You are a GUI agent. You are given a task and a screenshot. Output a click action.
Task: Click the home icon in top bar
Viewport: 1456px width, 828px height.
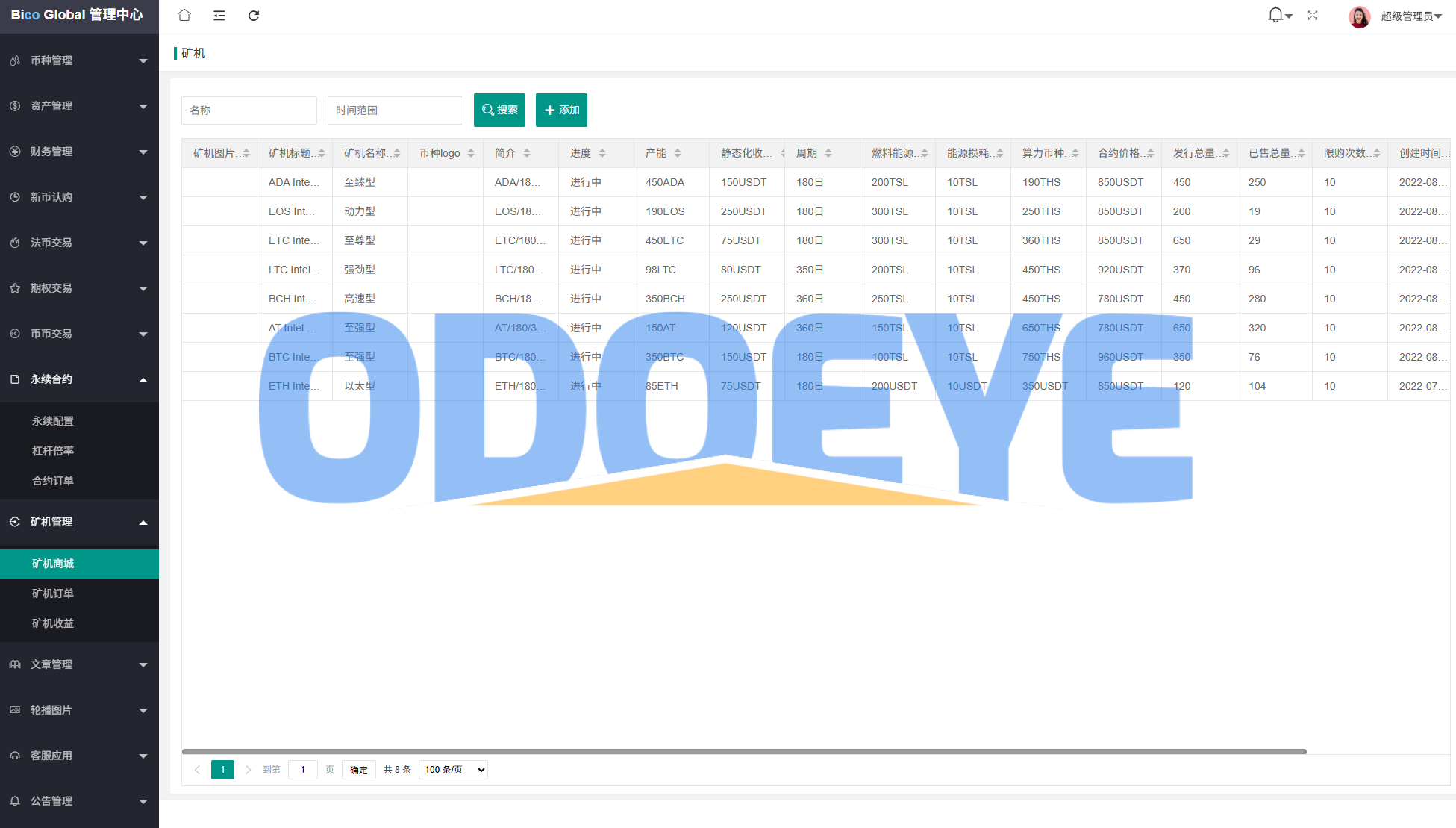pyautogui.click(x=184, y=15)
